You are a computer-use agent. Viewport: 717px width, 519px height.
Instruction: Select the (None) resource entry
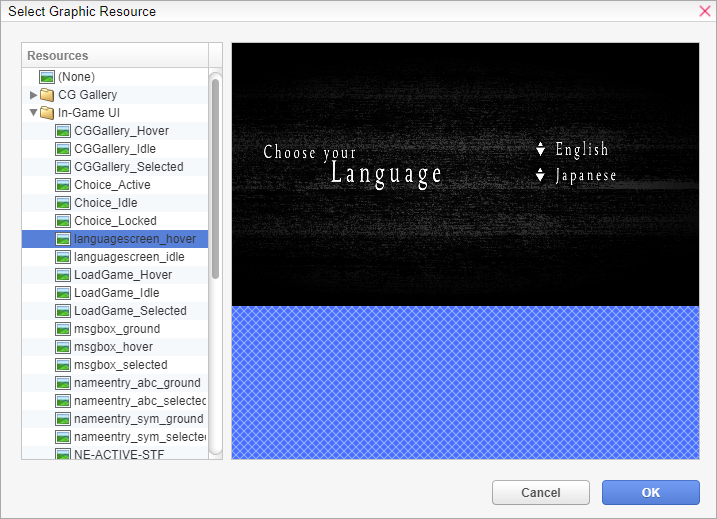(x=76, y=77)
